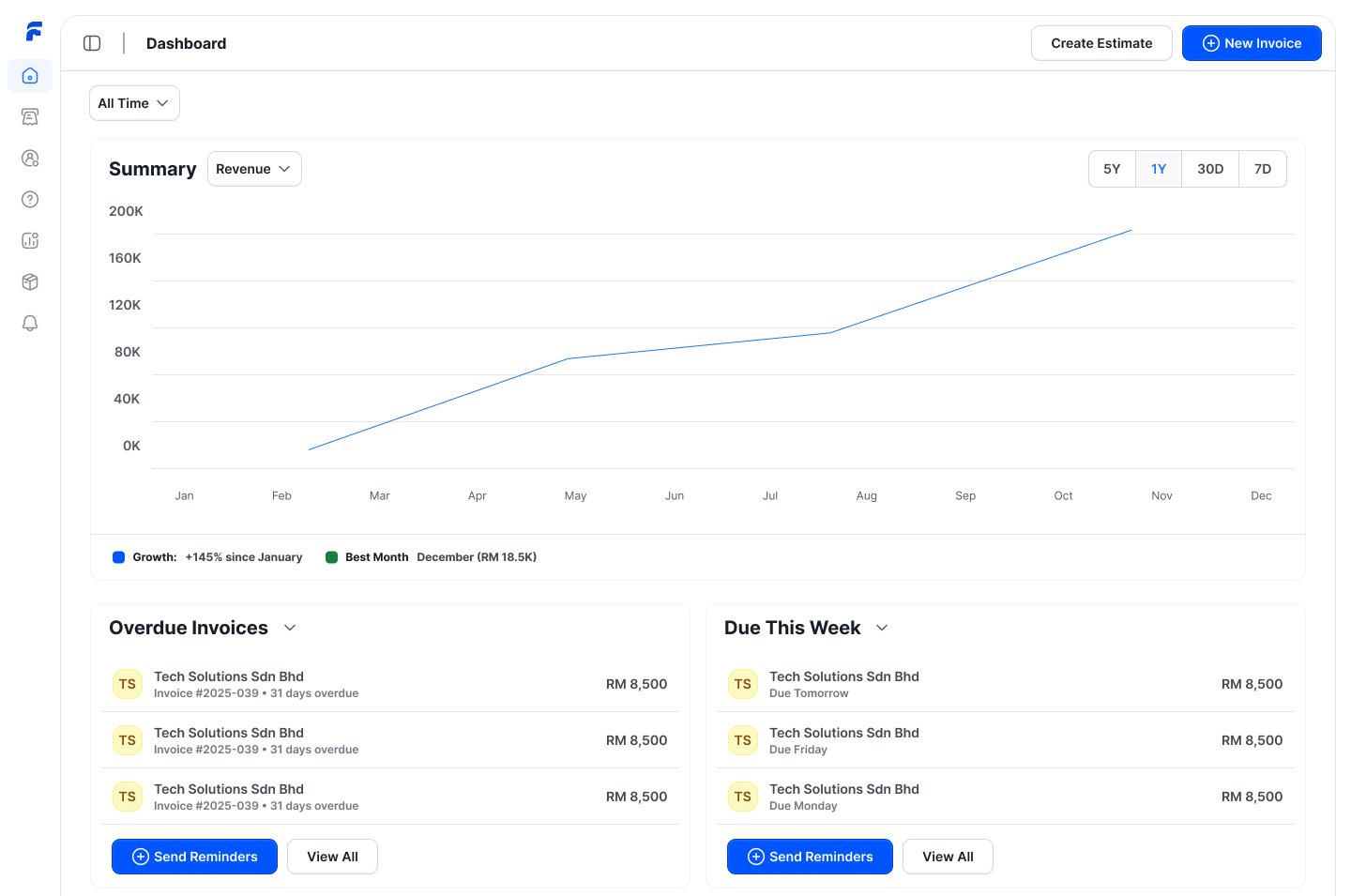
Task: Switch chart to 30D range
Action: pos(1210,169)
